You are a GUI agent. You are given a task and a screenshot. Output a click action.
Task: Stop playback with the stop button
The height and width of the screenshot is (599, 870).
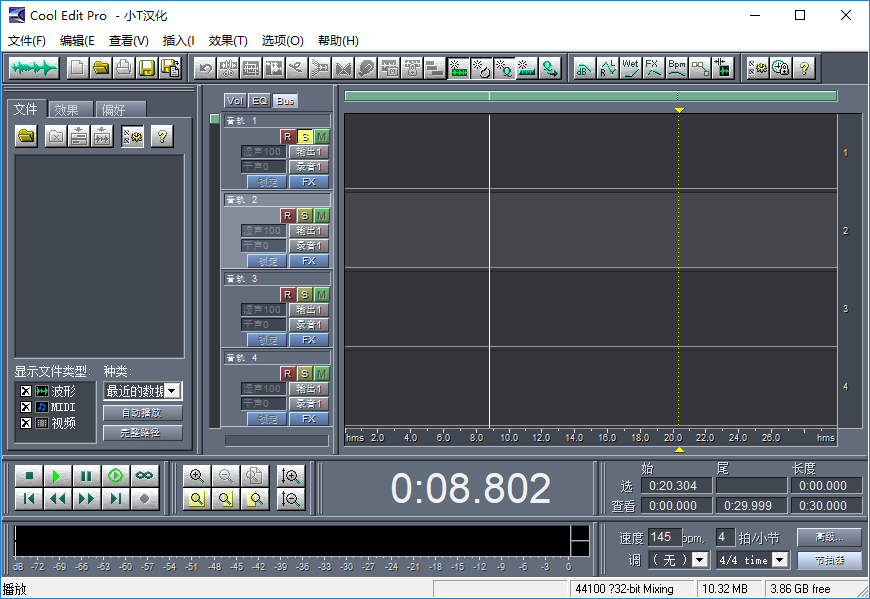coord(29,475)
